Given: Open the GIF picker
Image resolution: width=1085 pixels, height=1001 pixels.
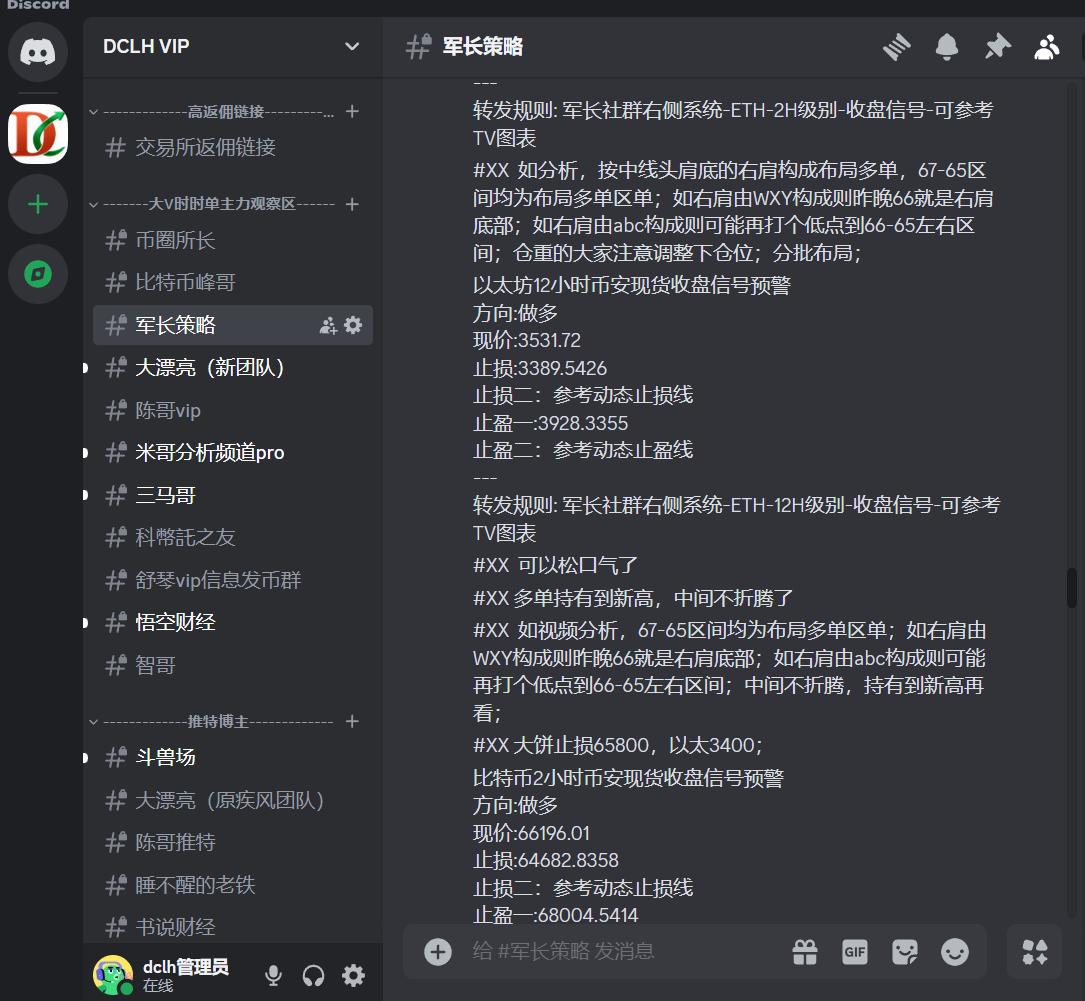Looking at the screenshot, I should tap(855, 952).
